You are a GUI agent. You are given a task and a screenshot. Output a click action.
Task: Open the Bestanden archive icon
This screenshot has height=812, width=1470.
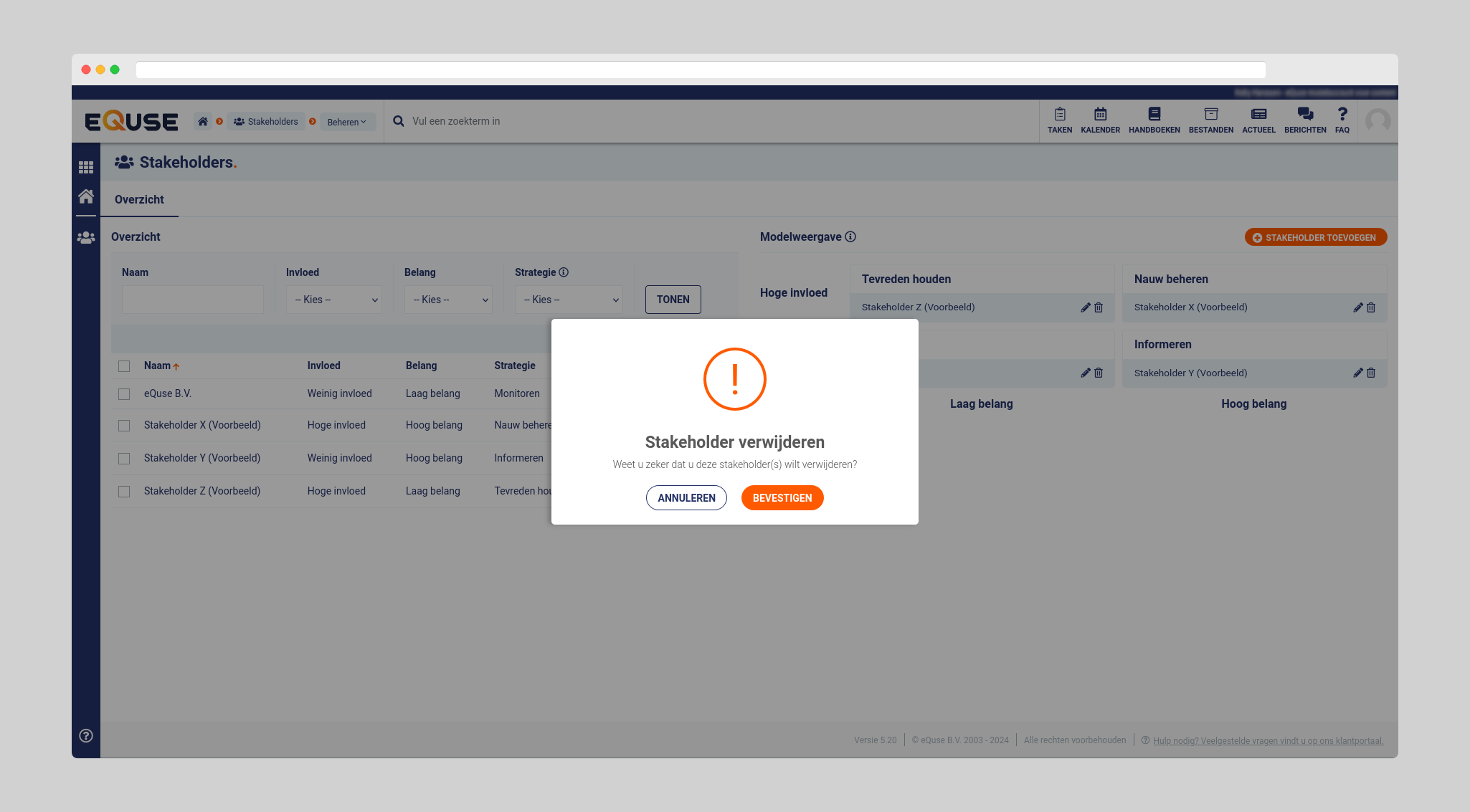point(1210,115)
